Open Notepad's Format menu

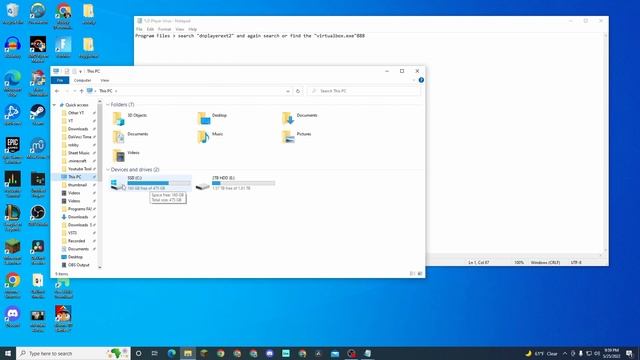coord(164,29)
